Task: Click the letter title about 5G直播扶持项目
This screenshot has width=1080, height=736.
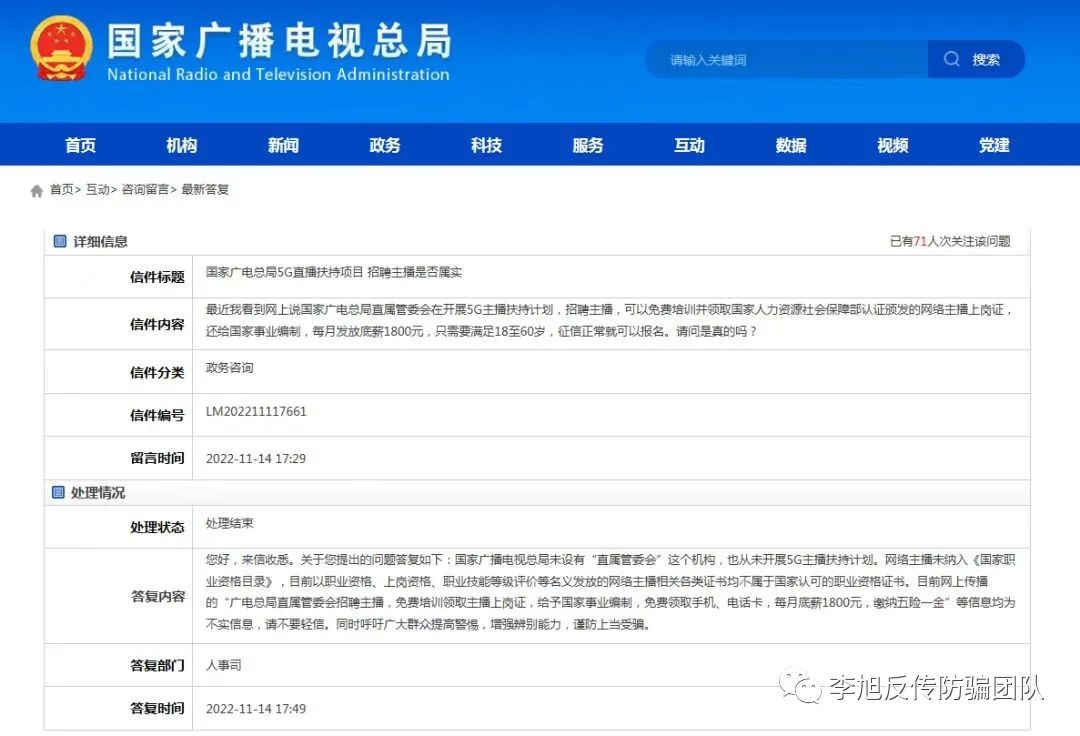Action: tap(334, 272)
